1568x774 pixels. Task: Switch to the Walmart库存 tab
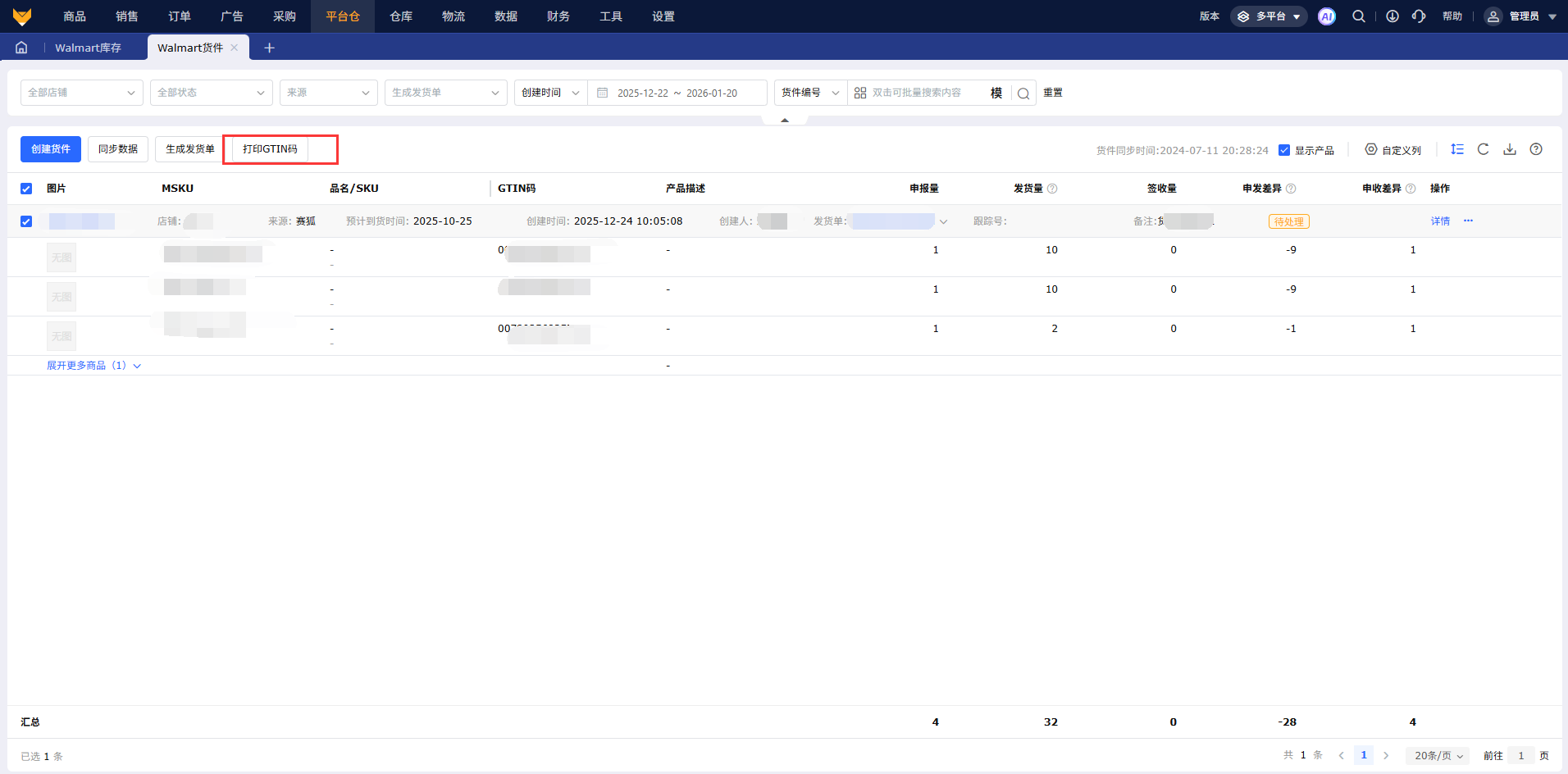pyautogui.click(x=88, y=48)
